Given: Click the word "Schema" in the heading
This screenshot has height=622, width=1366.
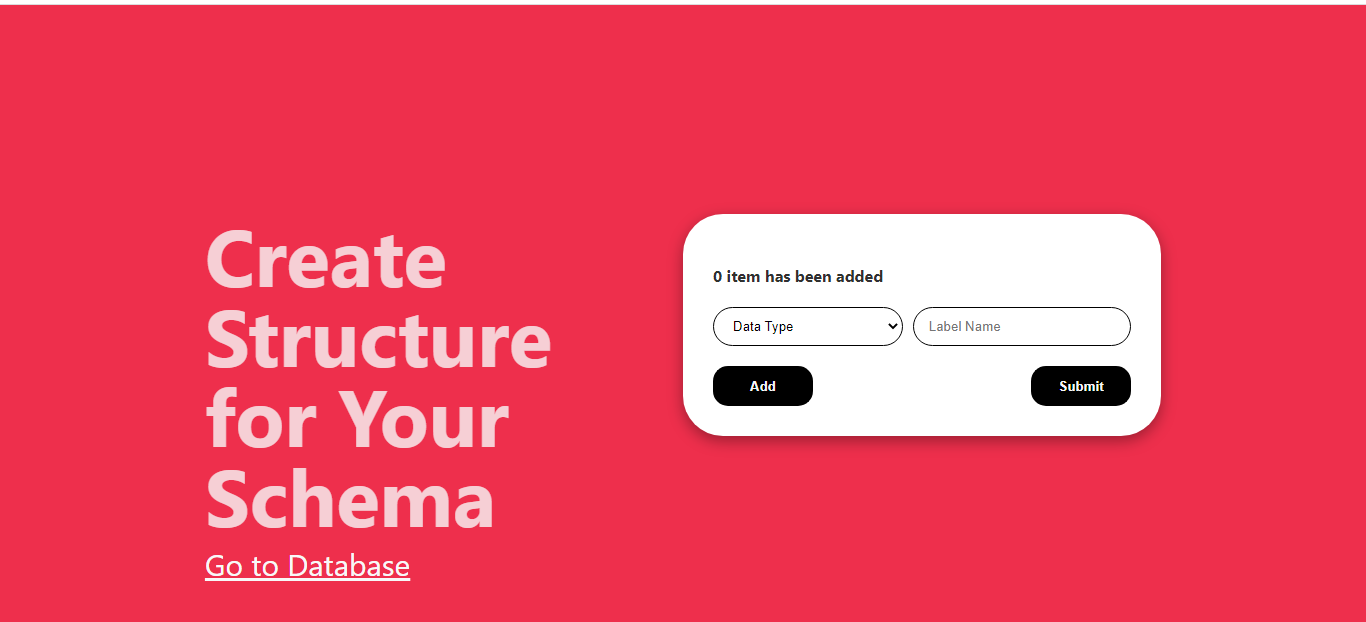Looking at the screenshot, I should click(350, 500).
